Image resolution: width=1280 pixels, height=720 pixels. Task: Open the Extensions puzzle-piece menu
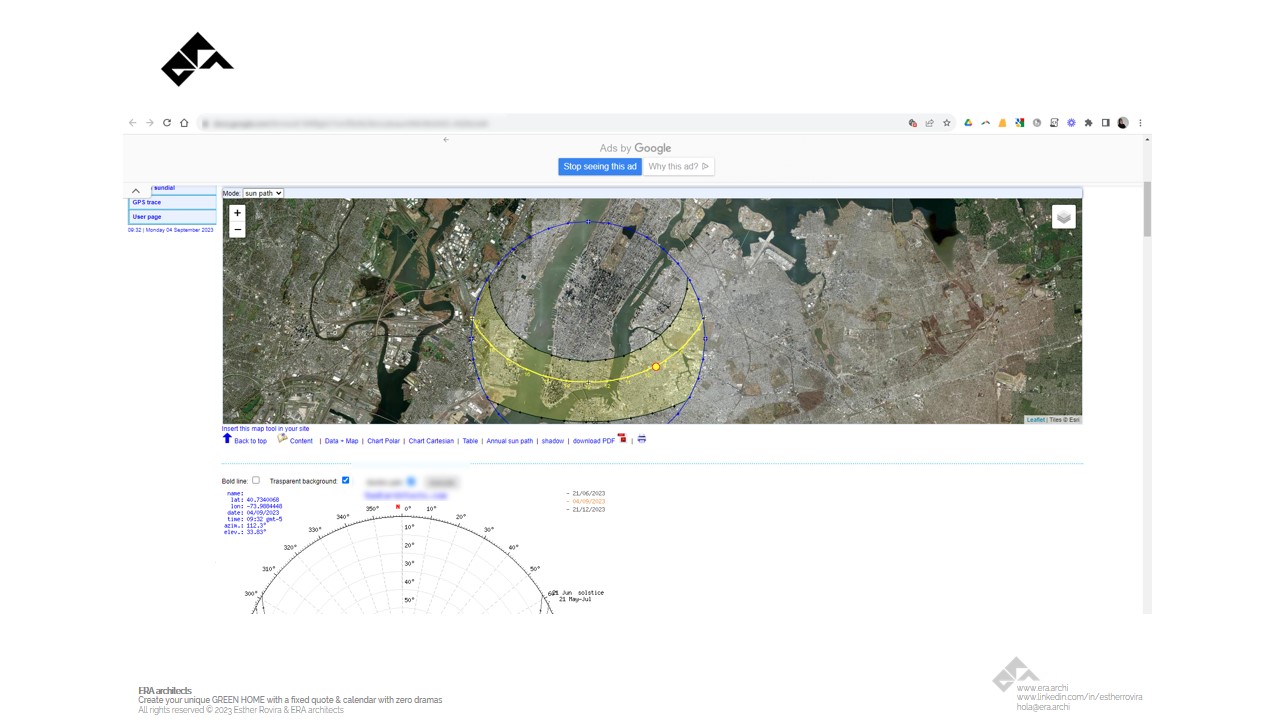(x=1088, y=123)
